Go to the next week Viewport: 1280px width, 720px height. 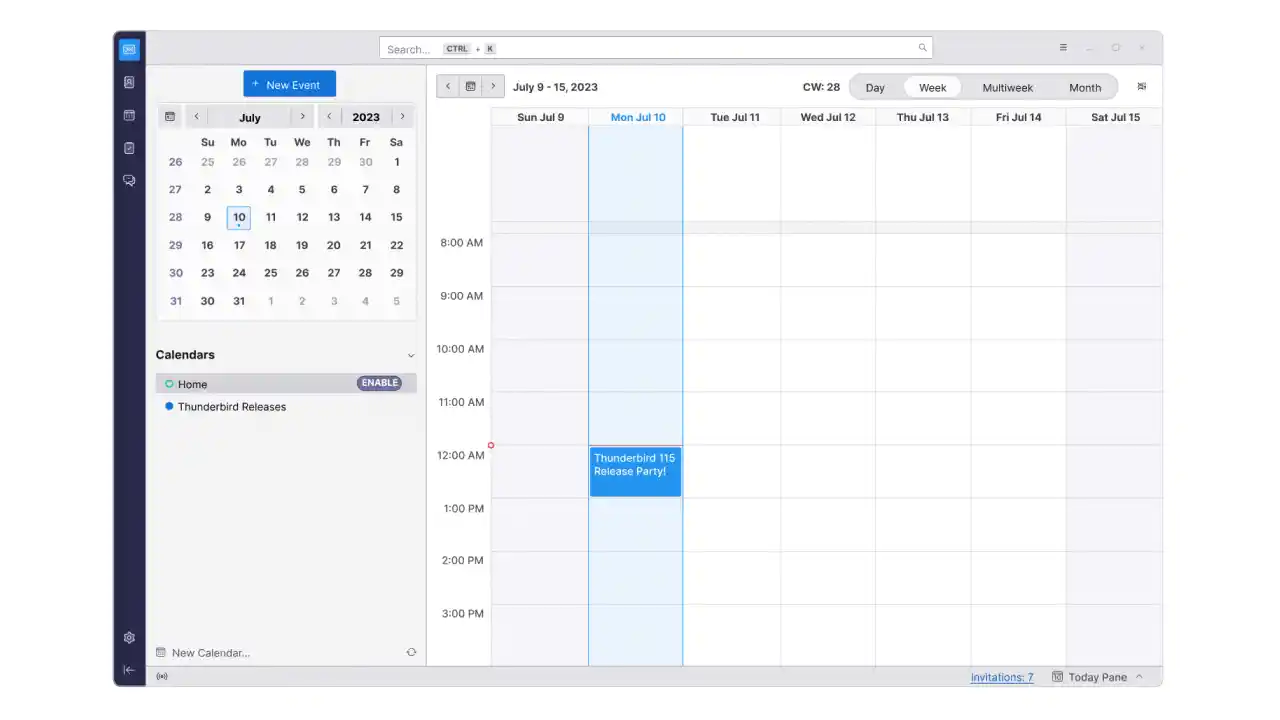coord(492,87)
